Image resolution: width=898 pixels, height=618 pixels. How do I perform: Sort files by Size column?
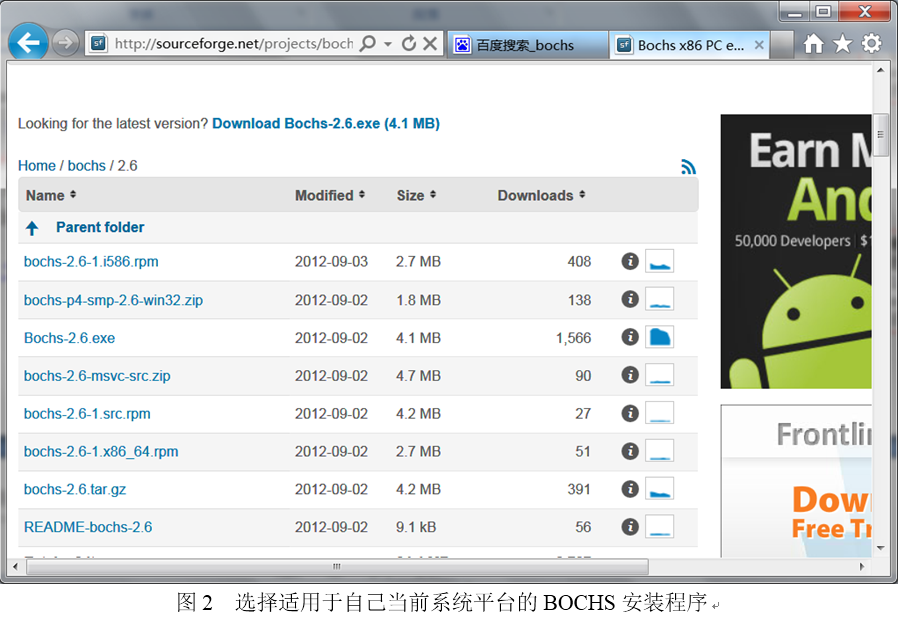point(416,195)
